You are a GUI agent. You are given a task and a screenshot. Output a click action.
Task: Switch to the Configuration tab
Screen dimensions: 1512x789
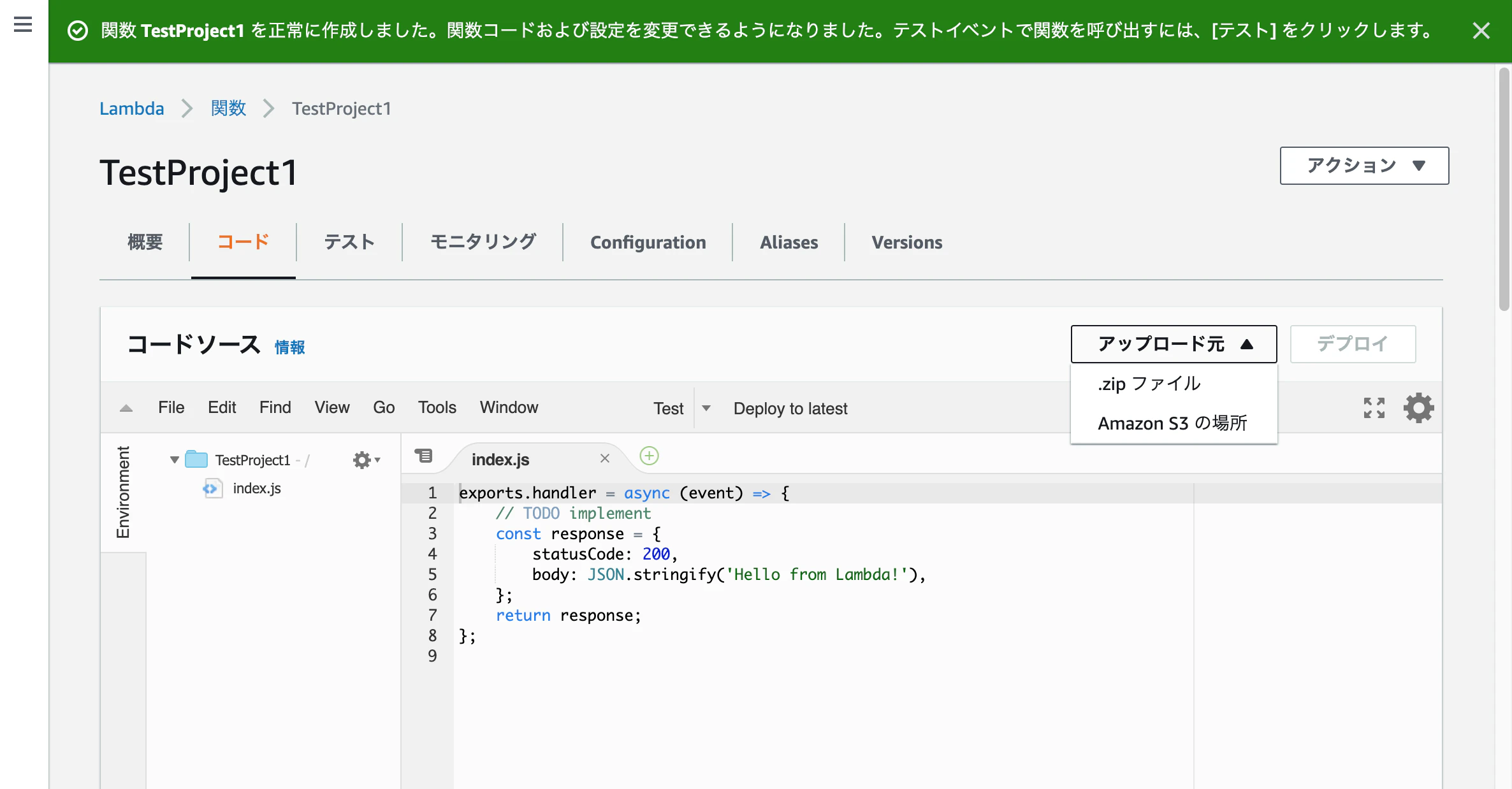pos(648,242)
